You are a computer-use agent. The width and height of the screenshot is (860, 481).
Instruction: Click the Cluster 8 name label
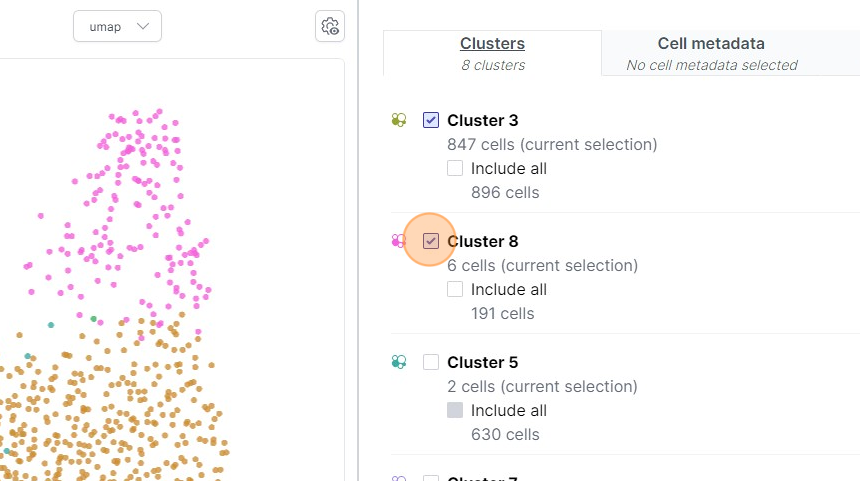click(482, 241)
